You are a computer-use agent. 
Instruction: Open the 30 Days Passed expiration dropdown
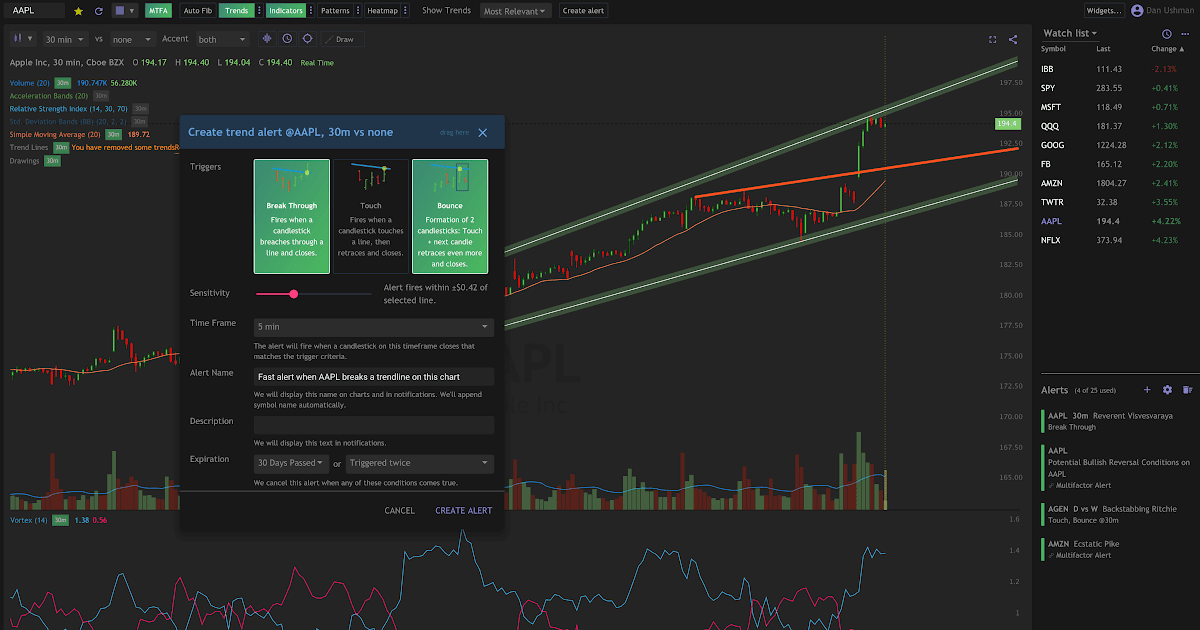(x=291, y=463)
